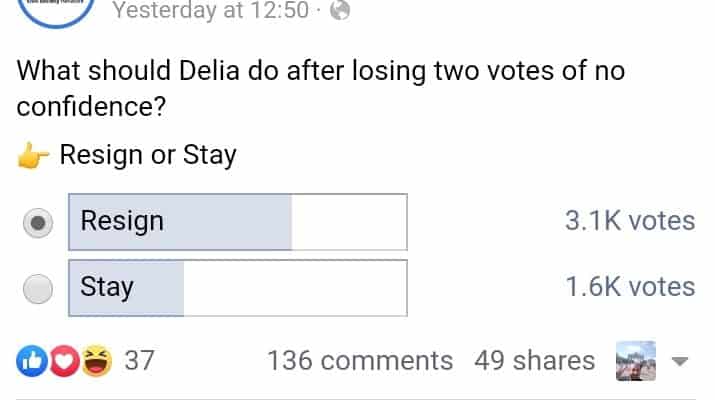View the 1.6K votes for Stay

click(629, 287)
